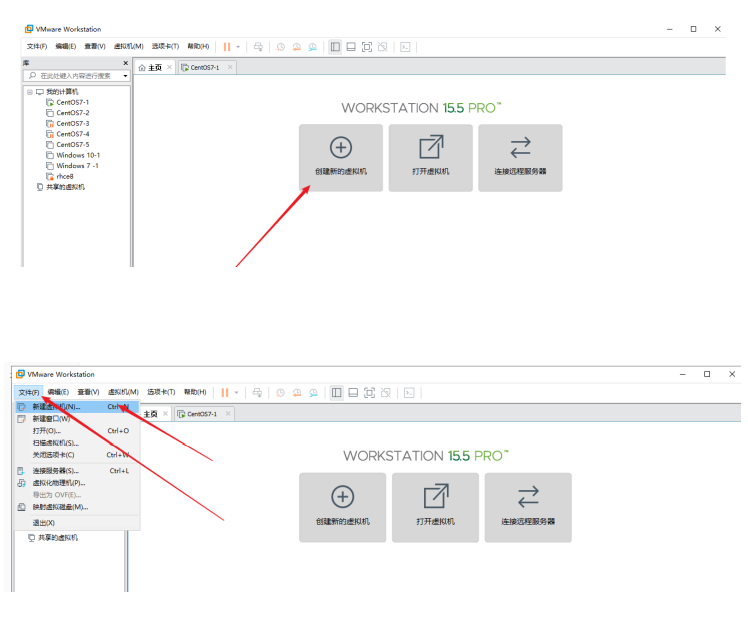
Task: Open 帮助(H) menu in the open-menu window
Action: [x=195, y=392]
